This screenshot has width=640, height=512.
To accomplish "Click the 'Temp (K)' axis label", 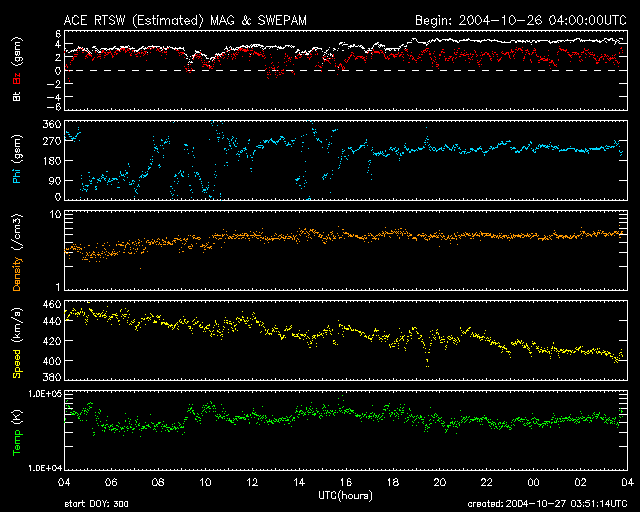I will 17,432.
